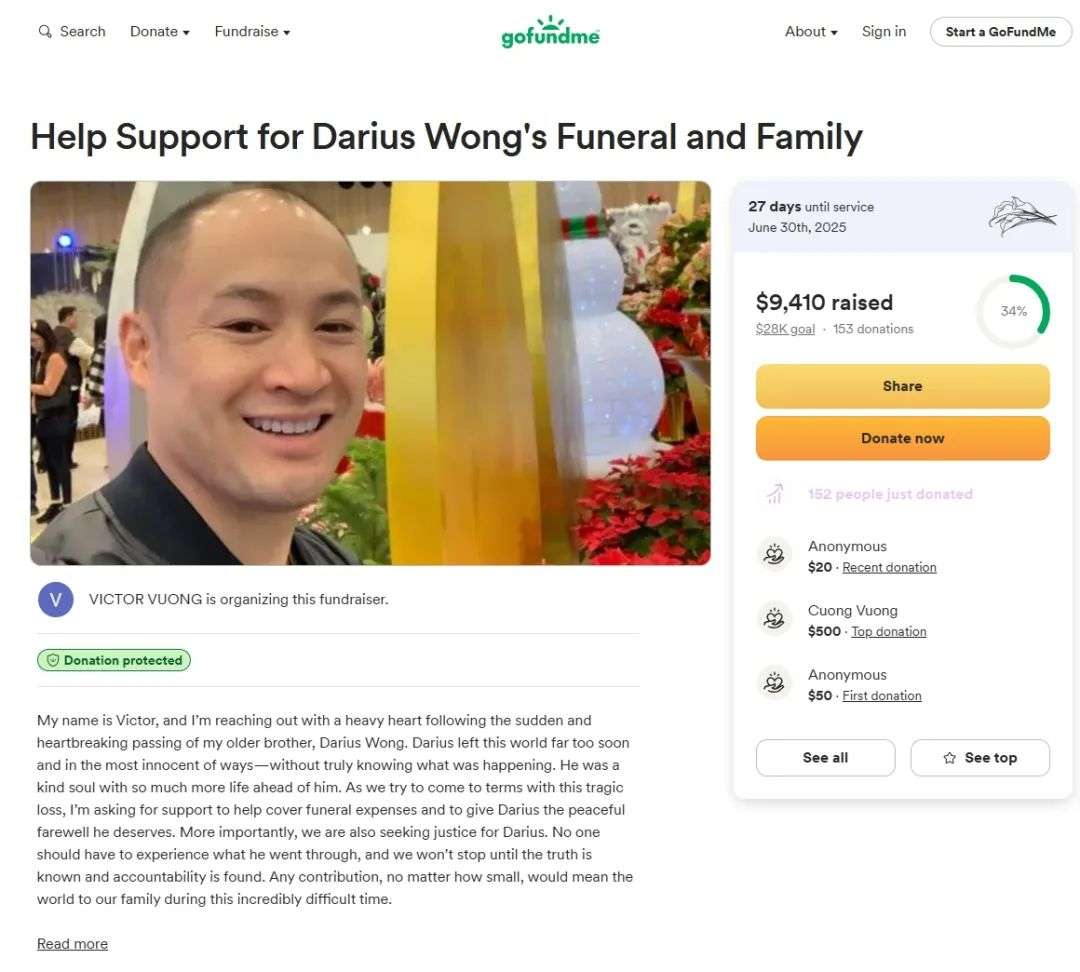Click the GoFundMe logo

tap(550, 32)
